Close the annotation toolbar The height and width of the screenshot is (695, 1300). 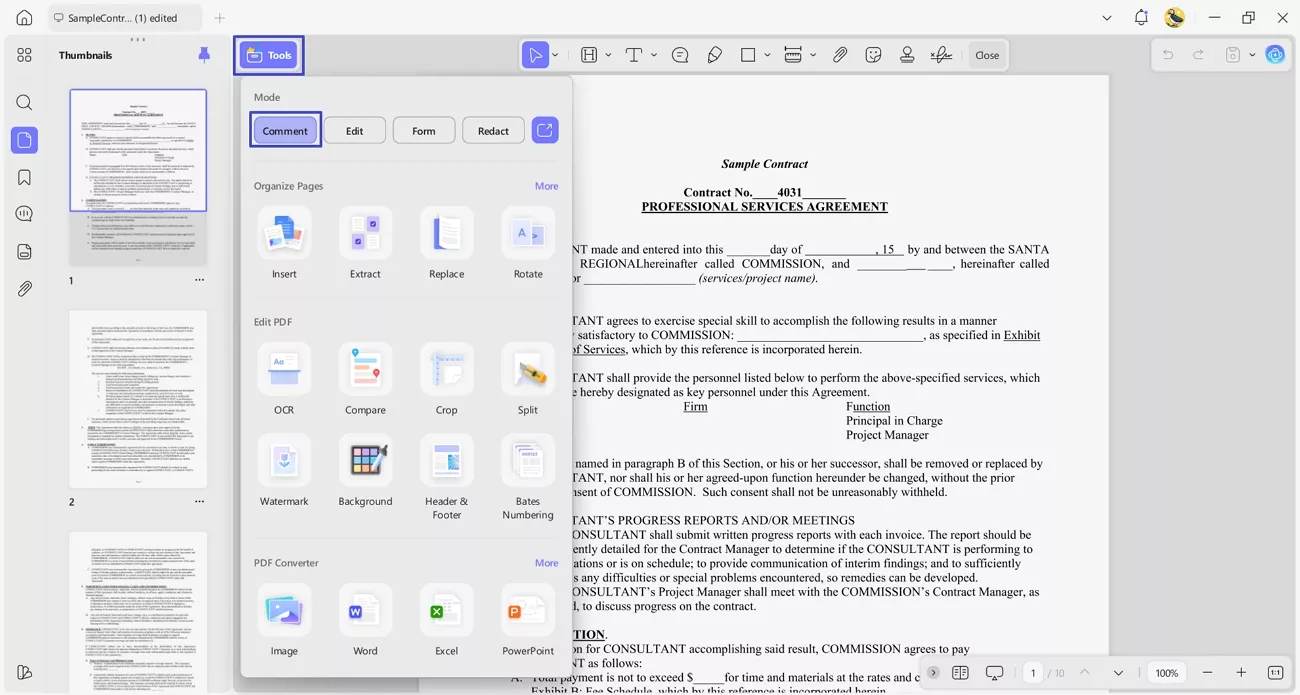point(987,55)
